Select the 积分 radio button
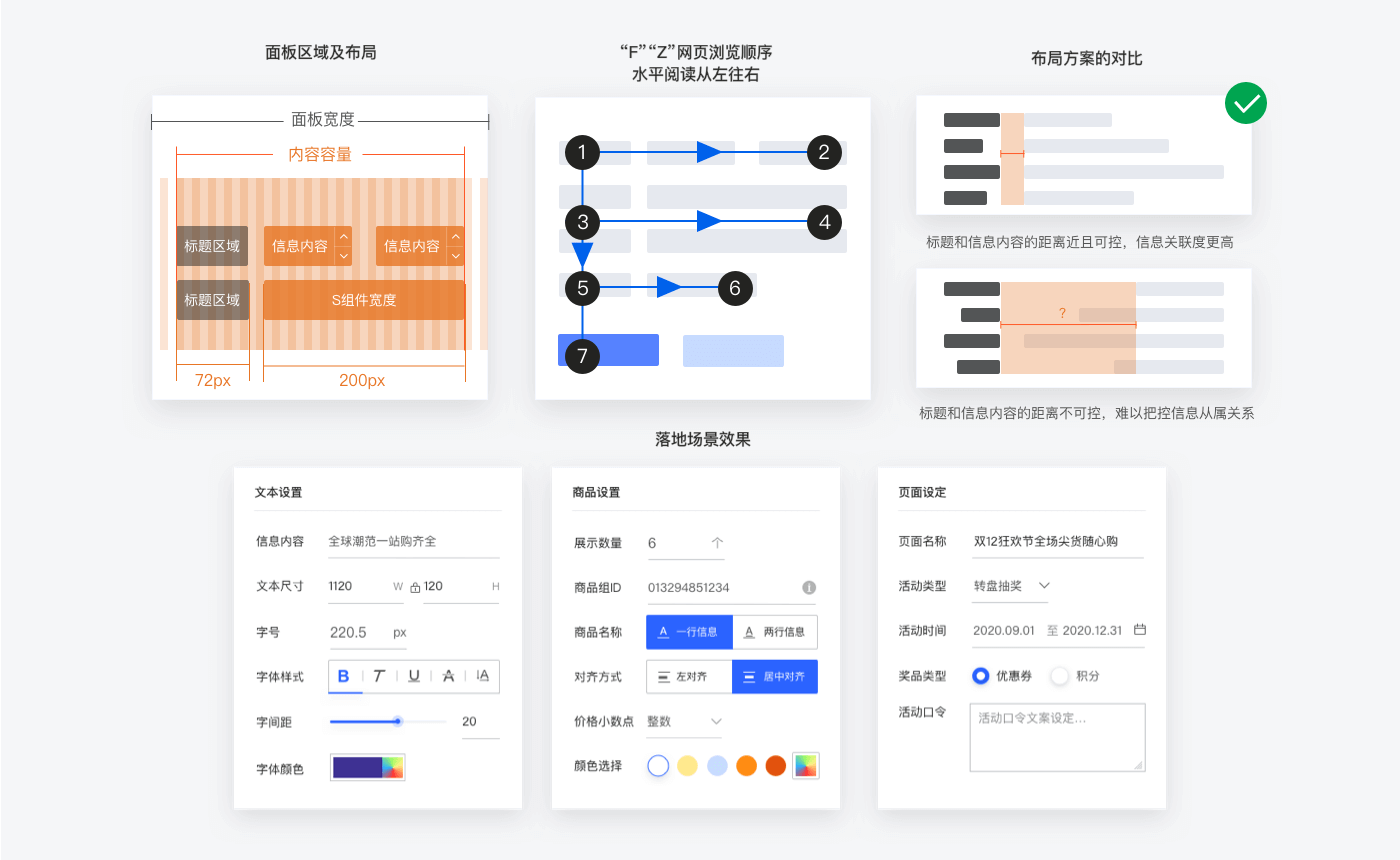1400x860 pixels. (x=1060, y=676)
